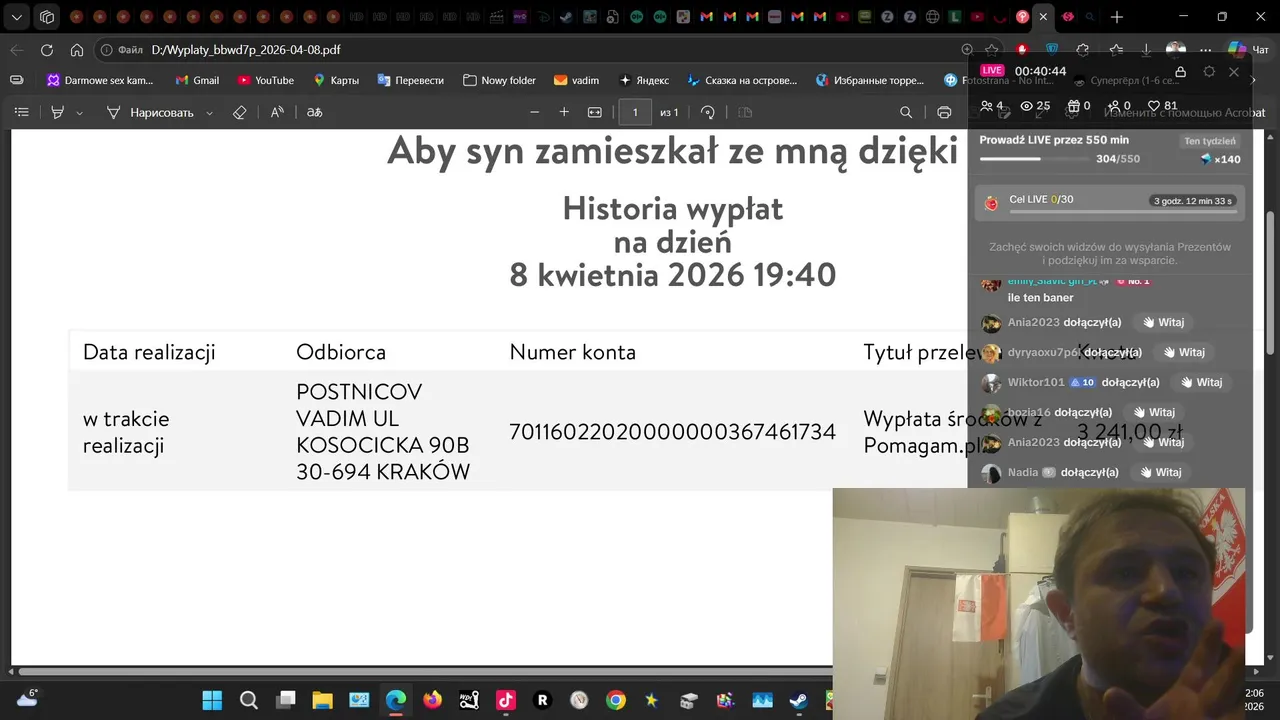Close the active PDF tab
Viewport: 1280px width, 720px height.
[1044, 17]
